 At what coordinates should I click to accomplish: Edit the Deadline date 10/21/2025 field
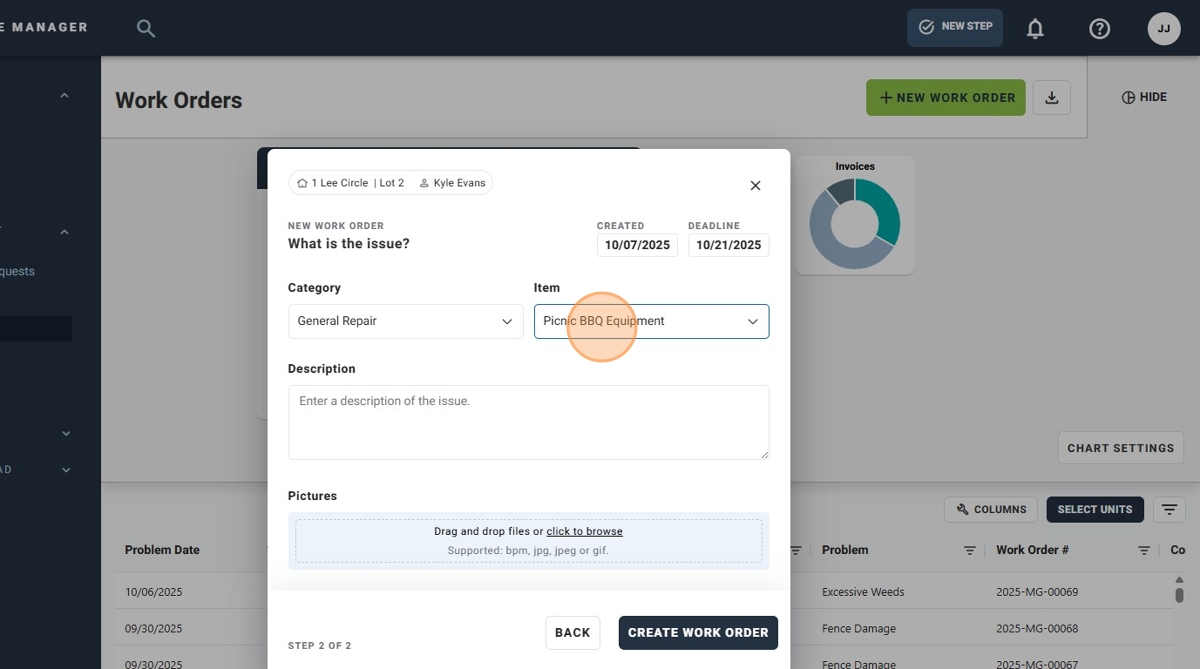click(728, 245)
